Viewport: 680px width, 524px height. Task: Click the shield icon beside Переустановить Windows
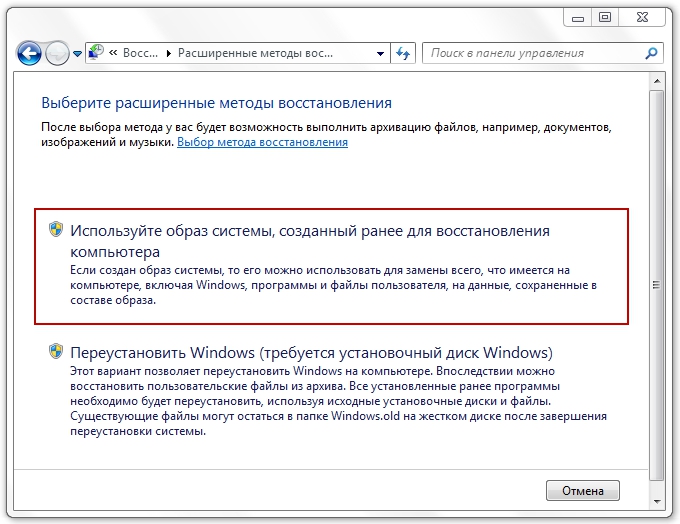pos(56,351)
